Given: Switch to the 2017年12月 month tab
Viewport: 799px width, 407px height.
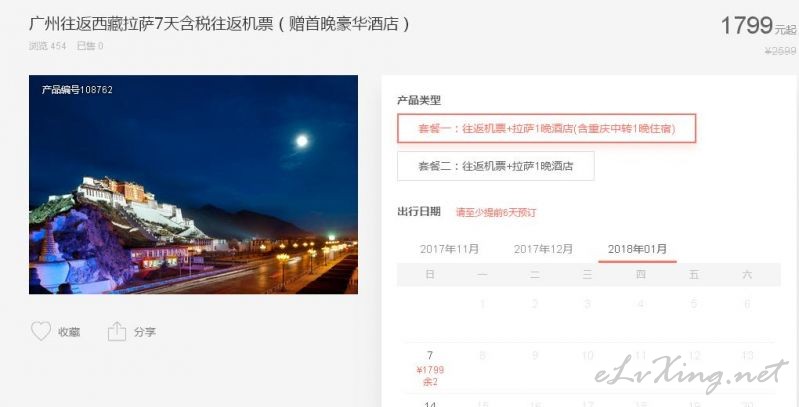Looking at the screenshot, I should 543,249.
